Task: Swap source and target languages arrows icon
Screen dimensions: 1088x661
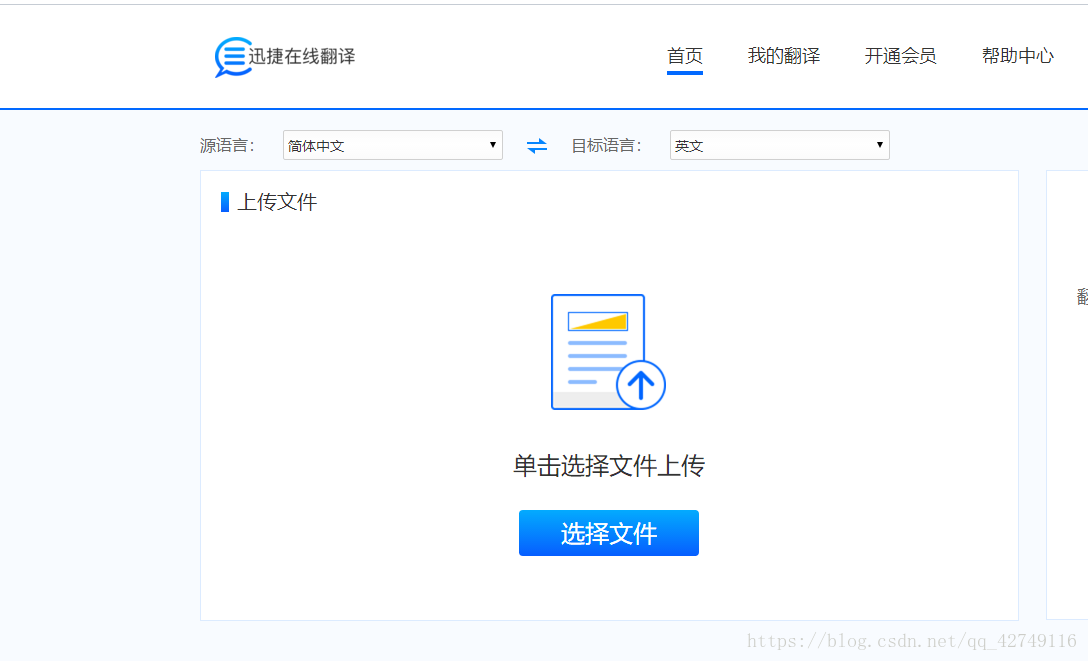Action: click(x=536, y=146)
